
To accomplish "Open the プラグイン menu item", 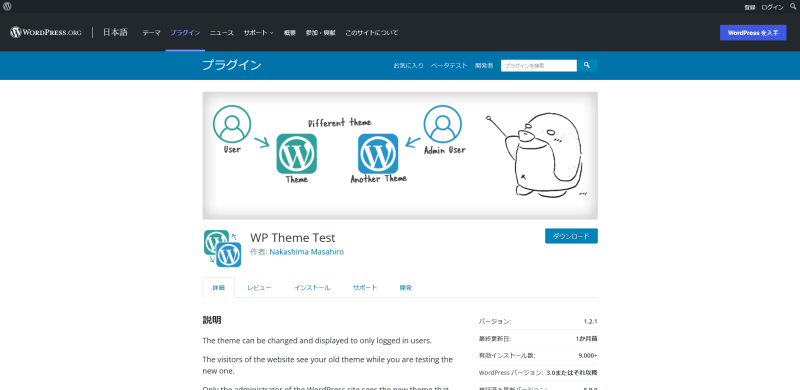I will click(x=185, y=33).
